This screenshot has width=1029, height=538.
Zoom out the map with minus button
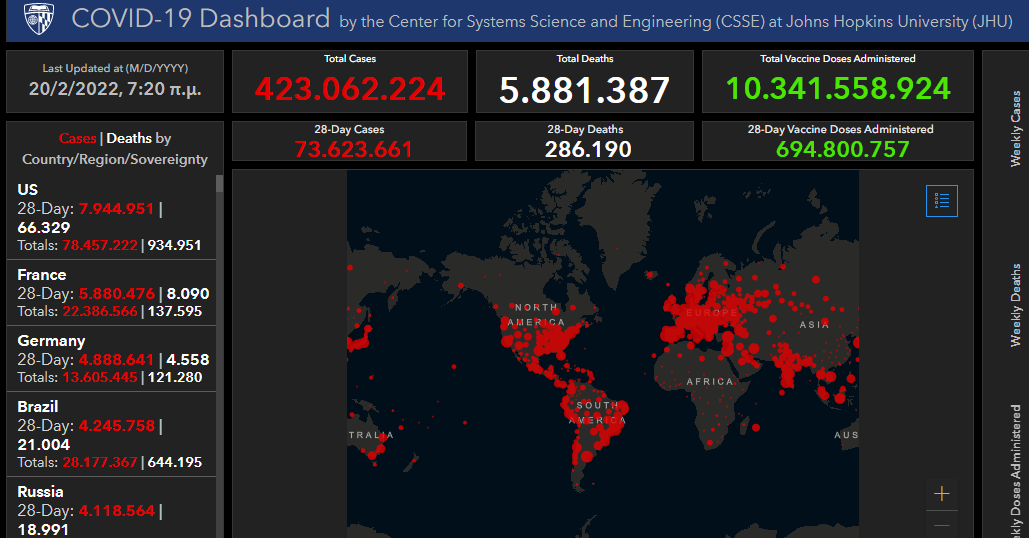click(x=941, y=525)
